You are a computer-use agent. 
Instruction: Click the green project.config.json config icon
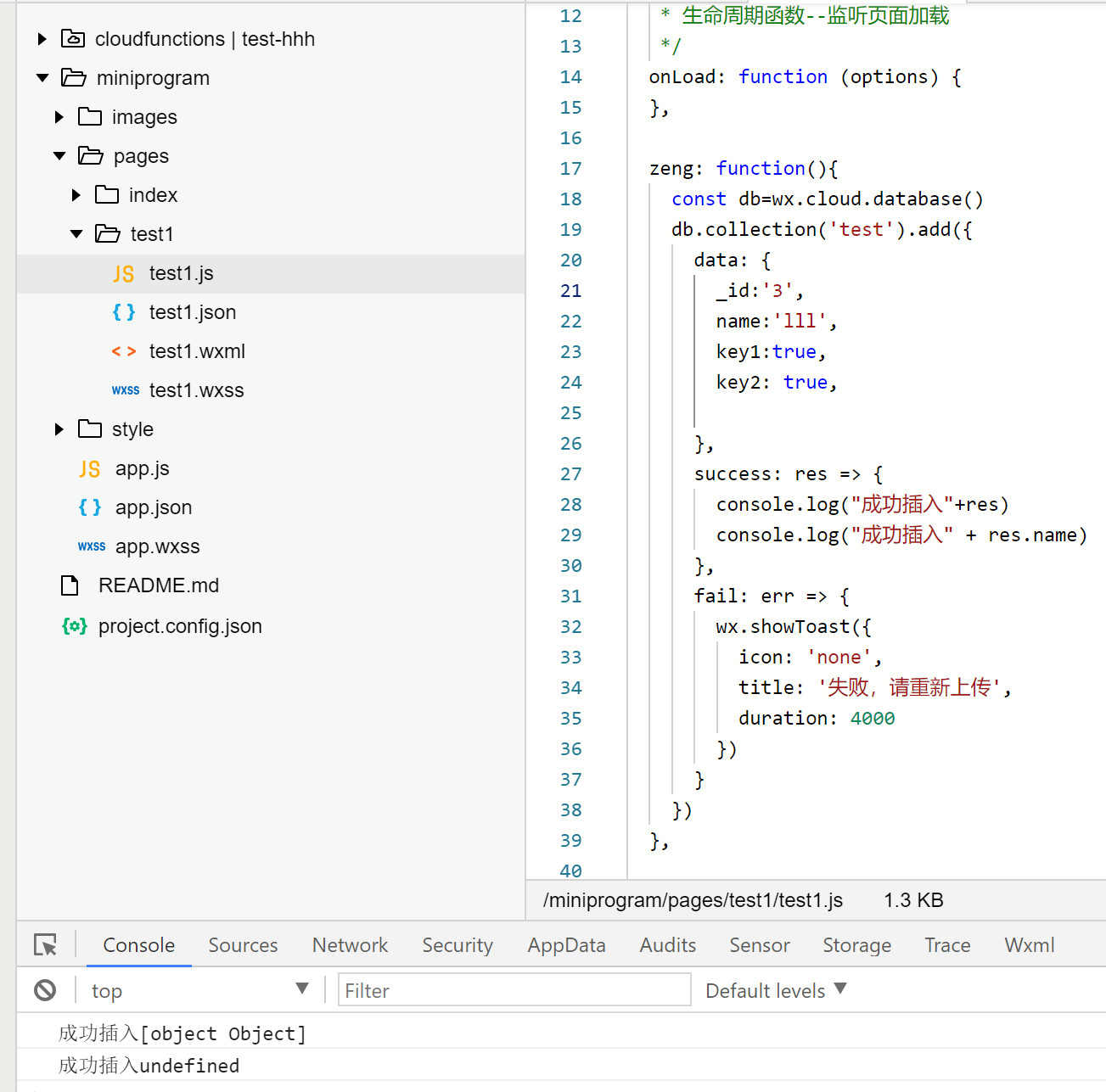point(74,626)
